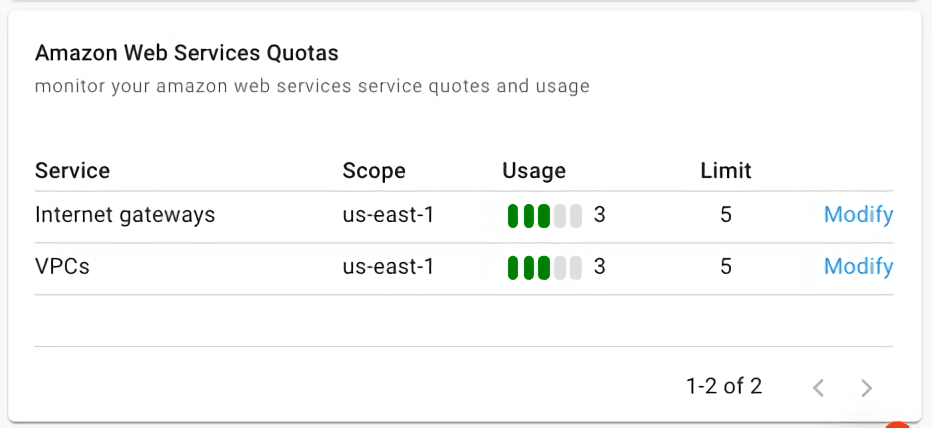Viewport: 932px width, 428px height.
Task: Click the Internet gateways usage bar
Action: pyautogui.click(x=544, y=215)
